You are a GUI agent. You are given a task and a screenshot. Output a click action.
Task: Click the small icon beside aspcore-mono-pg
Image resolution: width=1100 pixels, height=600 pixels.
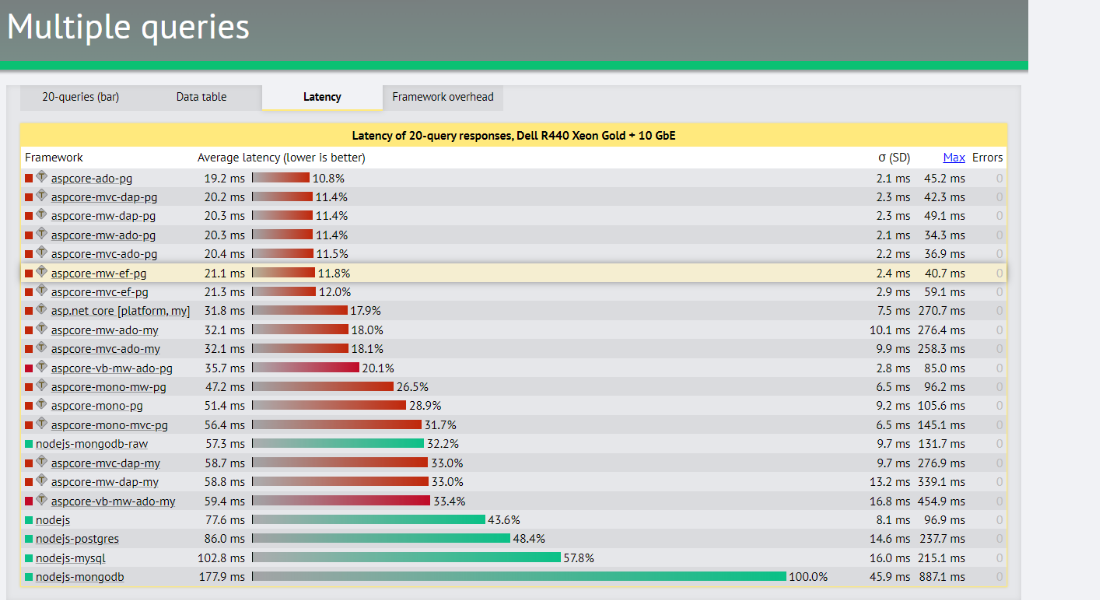[x=42, y=404]
